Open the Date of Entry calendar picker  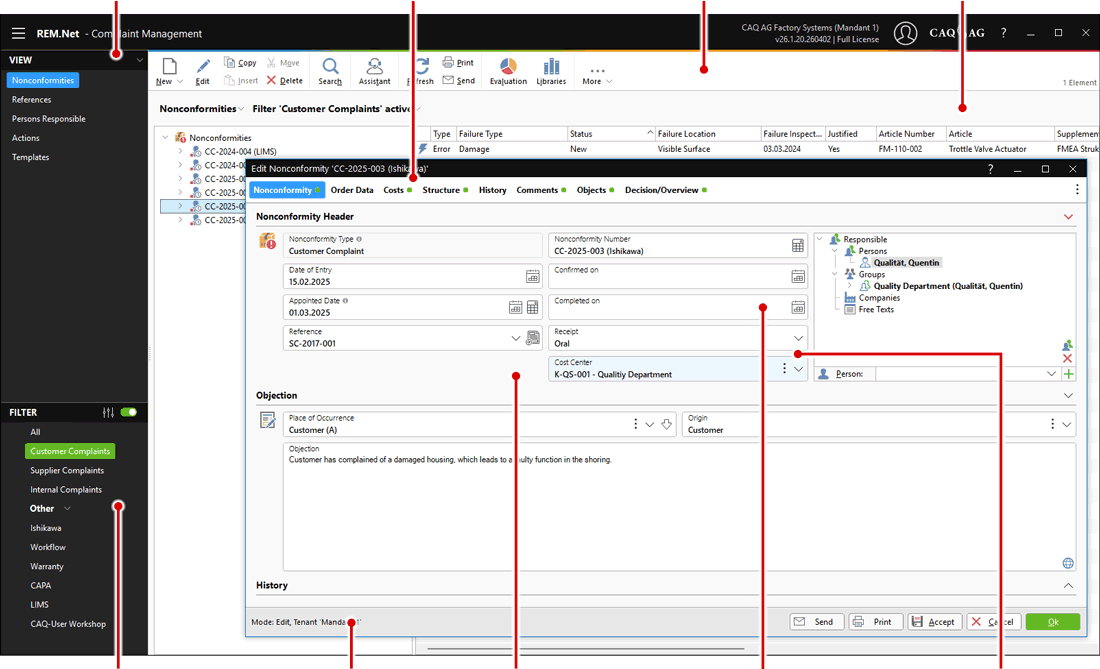532,276
